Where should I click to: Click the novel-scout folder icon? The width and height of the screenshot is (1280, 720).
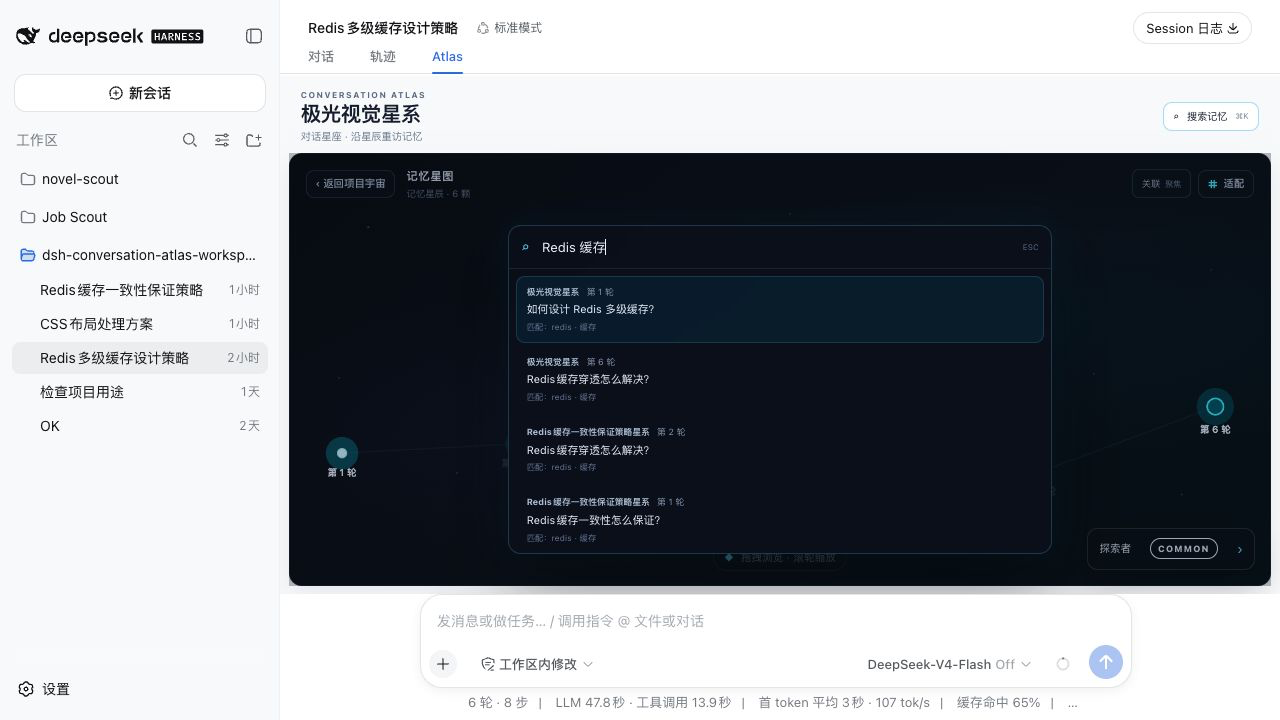coord(28,179)
